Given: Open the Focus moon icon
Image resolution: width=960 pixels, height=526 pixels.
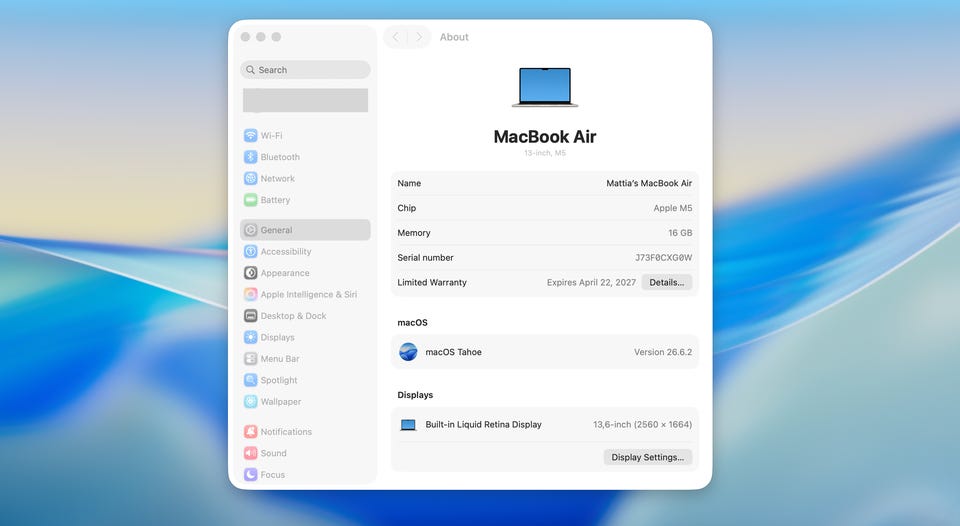Looking at the screenshot, I should [x=250, y=475].
